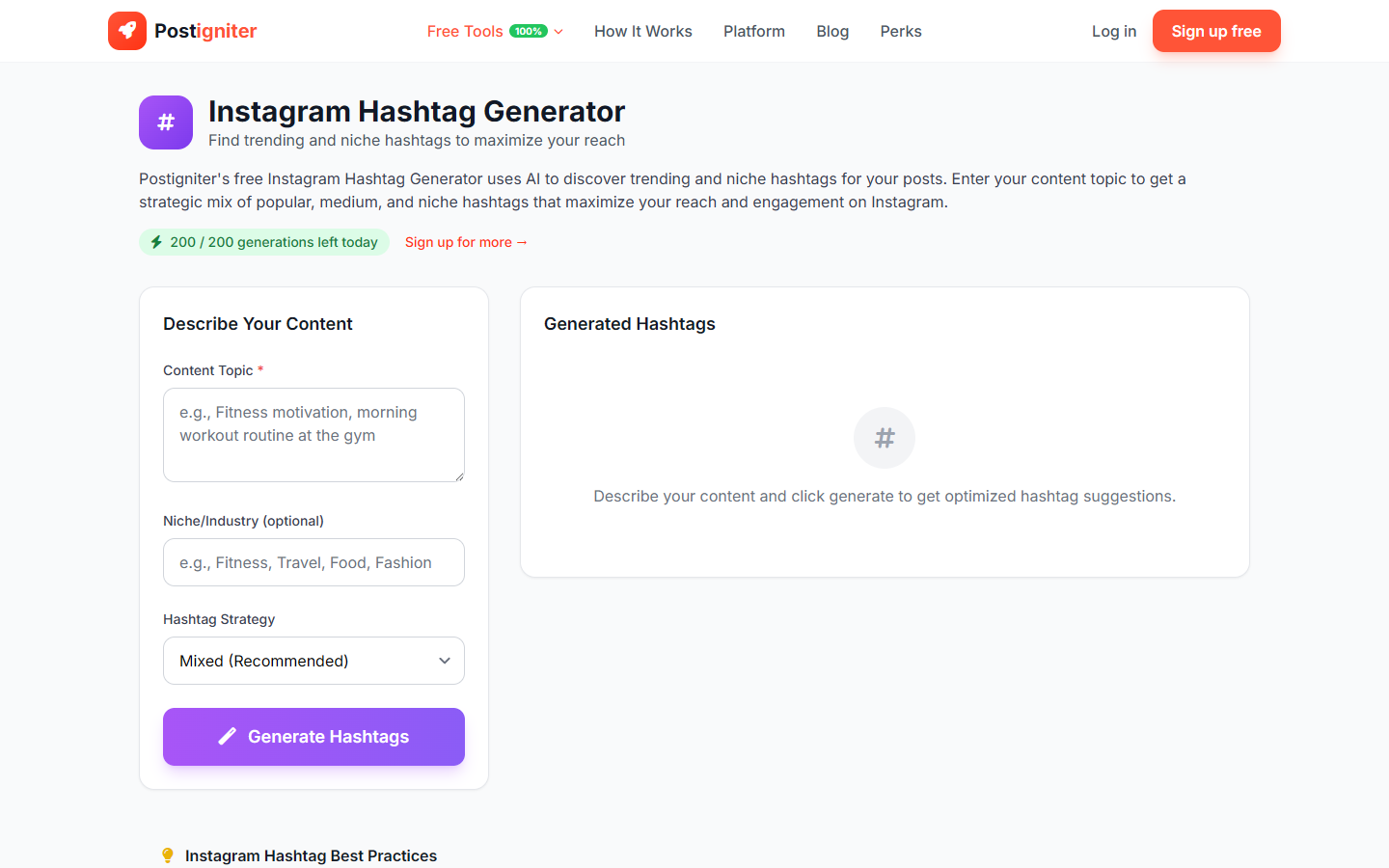Click the generations left counter pill
This screenshot has height=868, width=1389.
[x=264, y=242]
